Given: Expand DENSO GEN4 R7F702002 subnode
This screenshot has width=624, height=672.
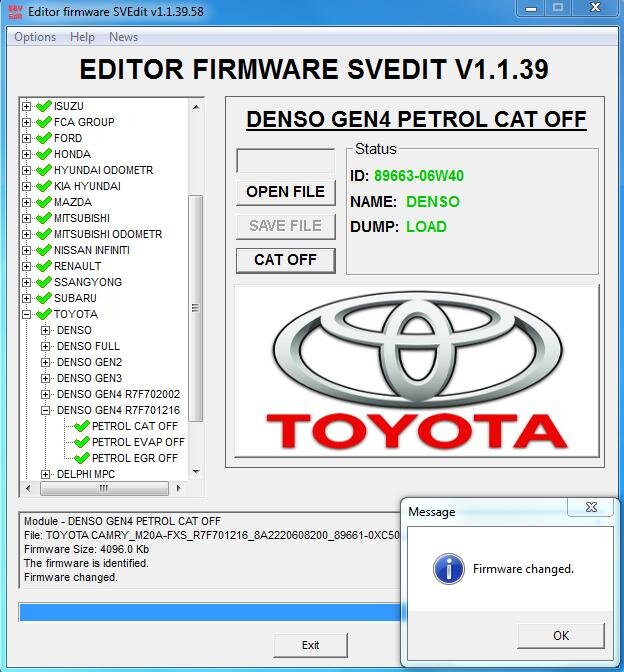Looking at the screenshot, I should (45, 394).
